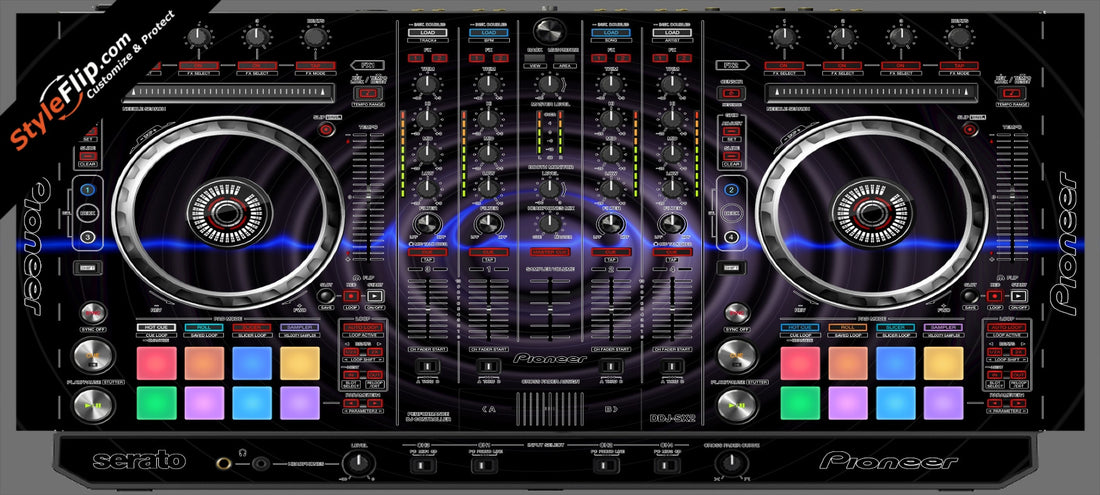Click the right FX section TAP button
This screenshot has height=495, width=1100.
[959, 65]
